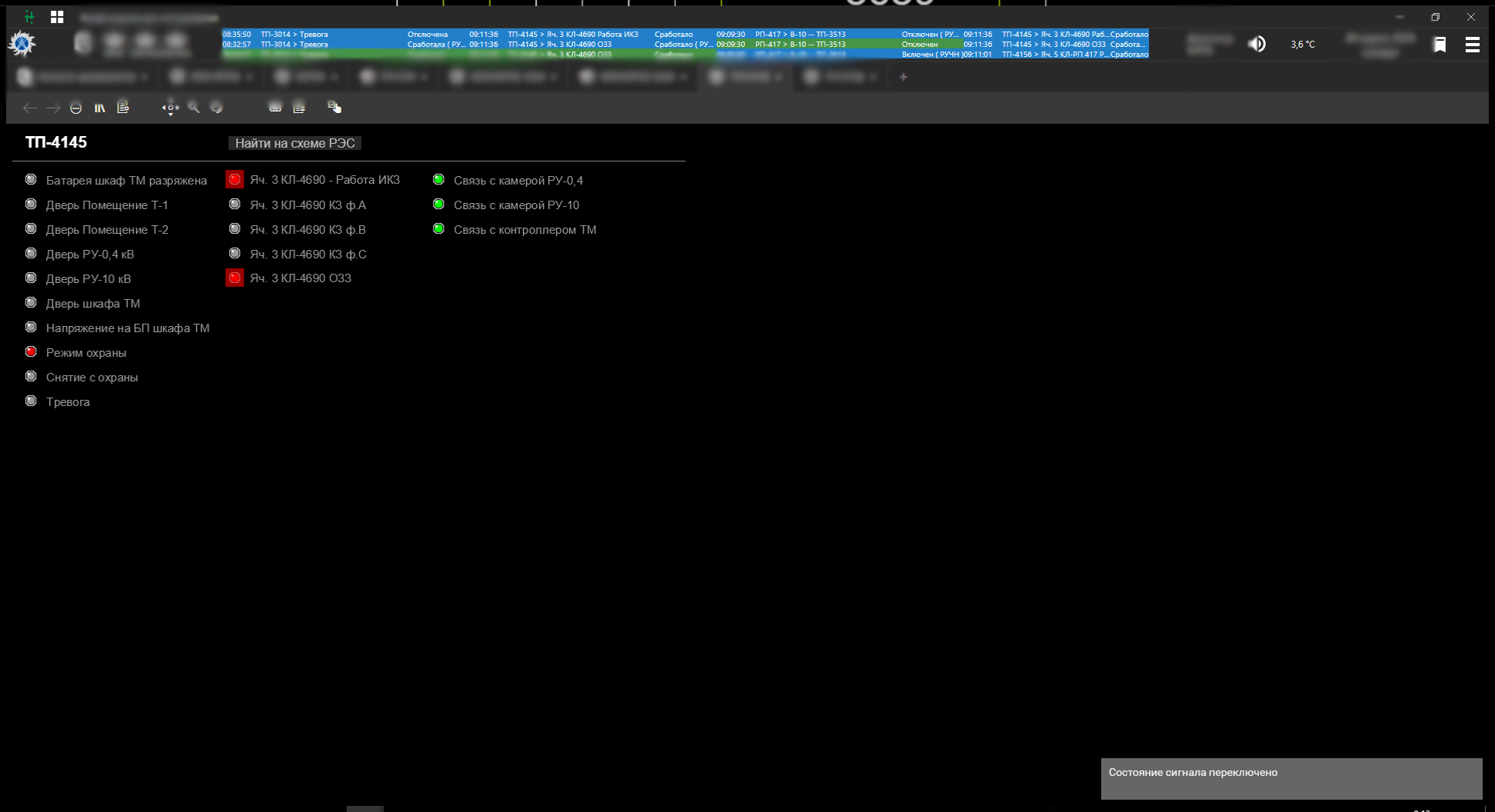Click the circled ellipsis toolbar icon
This screenshot has width=1495, height=812.
(75, 108)
